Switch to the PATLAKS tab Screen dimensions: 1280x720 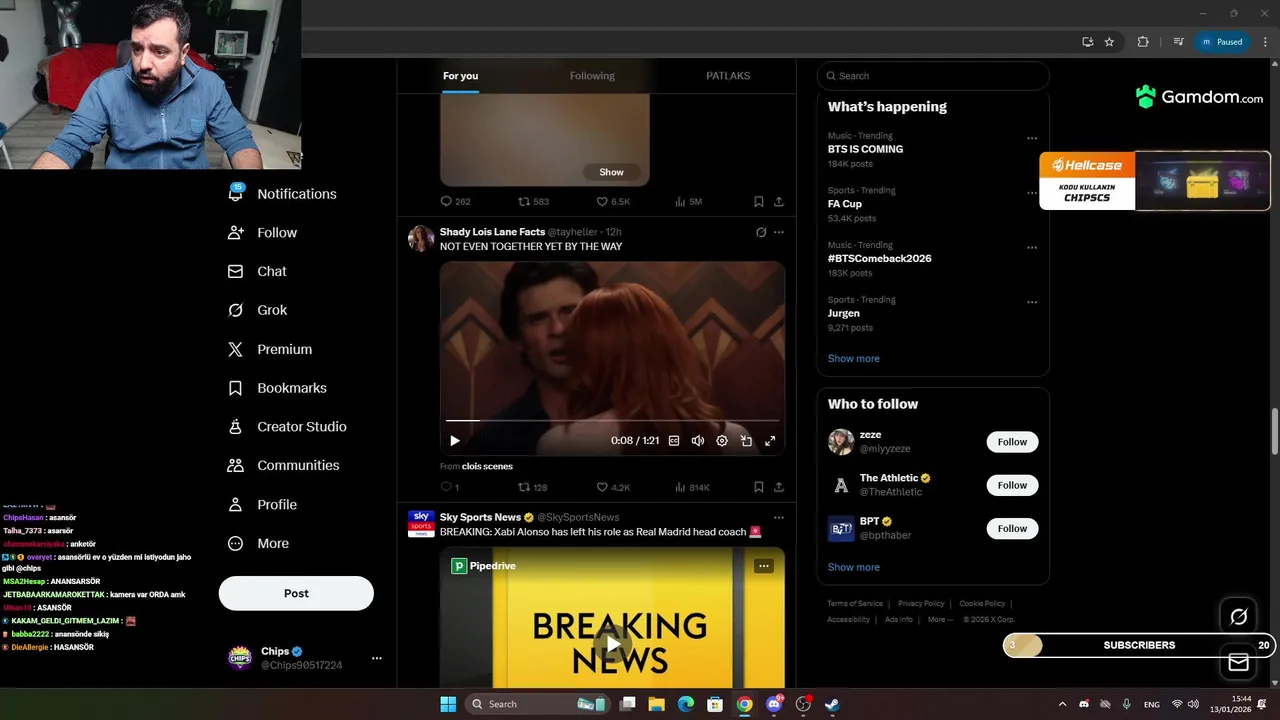(x=728, y=76)
